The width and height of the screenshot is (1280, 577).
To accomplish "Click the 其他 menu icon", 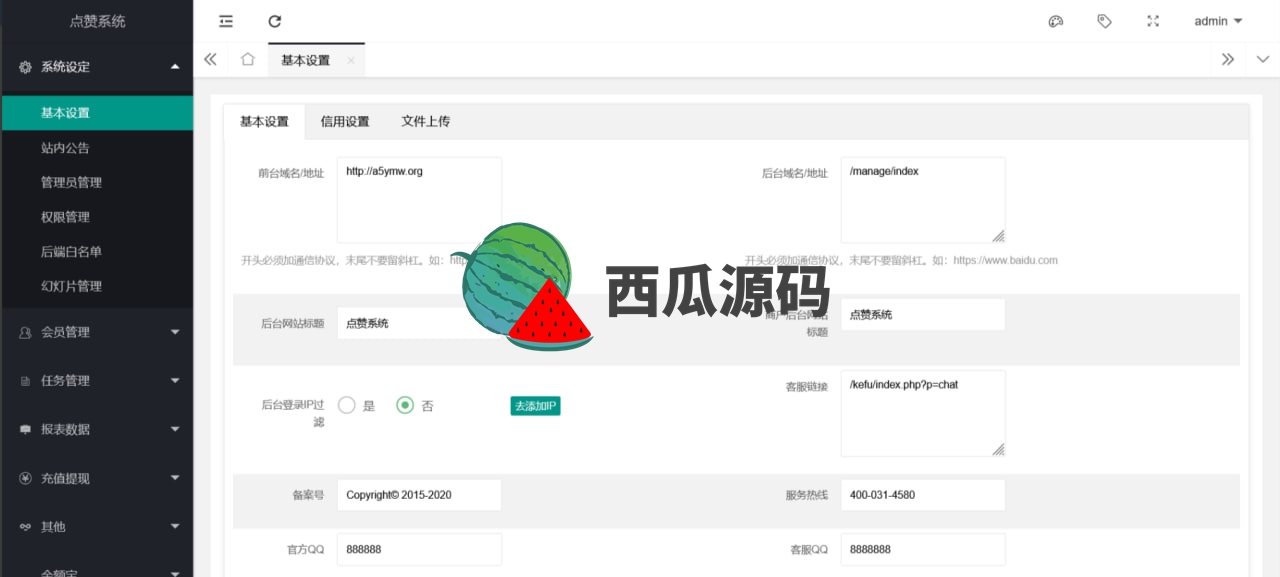I will click(x=26, y=526).
